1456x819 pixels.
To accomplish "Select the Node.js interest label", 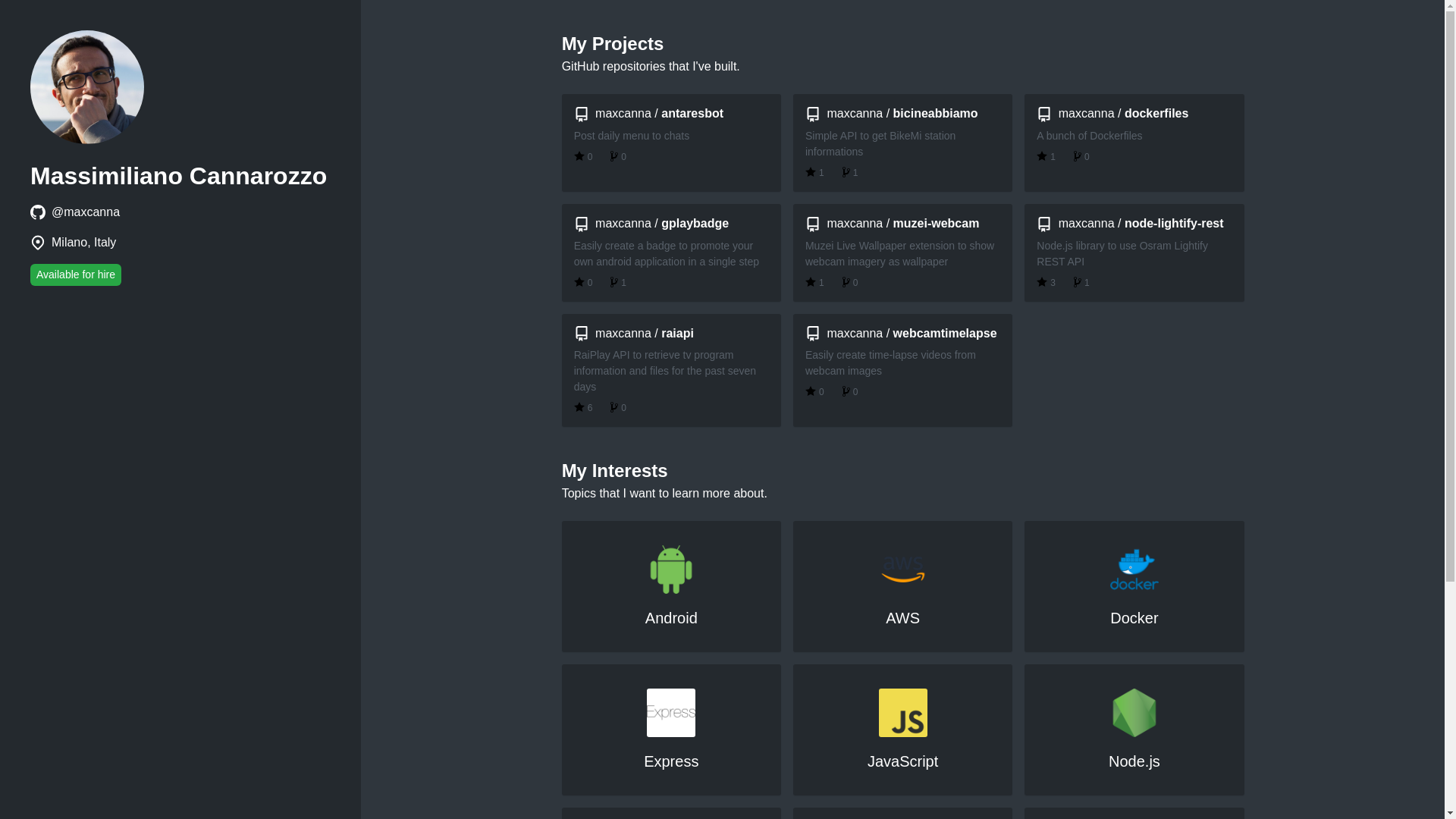I will [1134, 761].
